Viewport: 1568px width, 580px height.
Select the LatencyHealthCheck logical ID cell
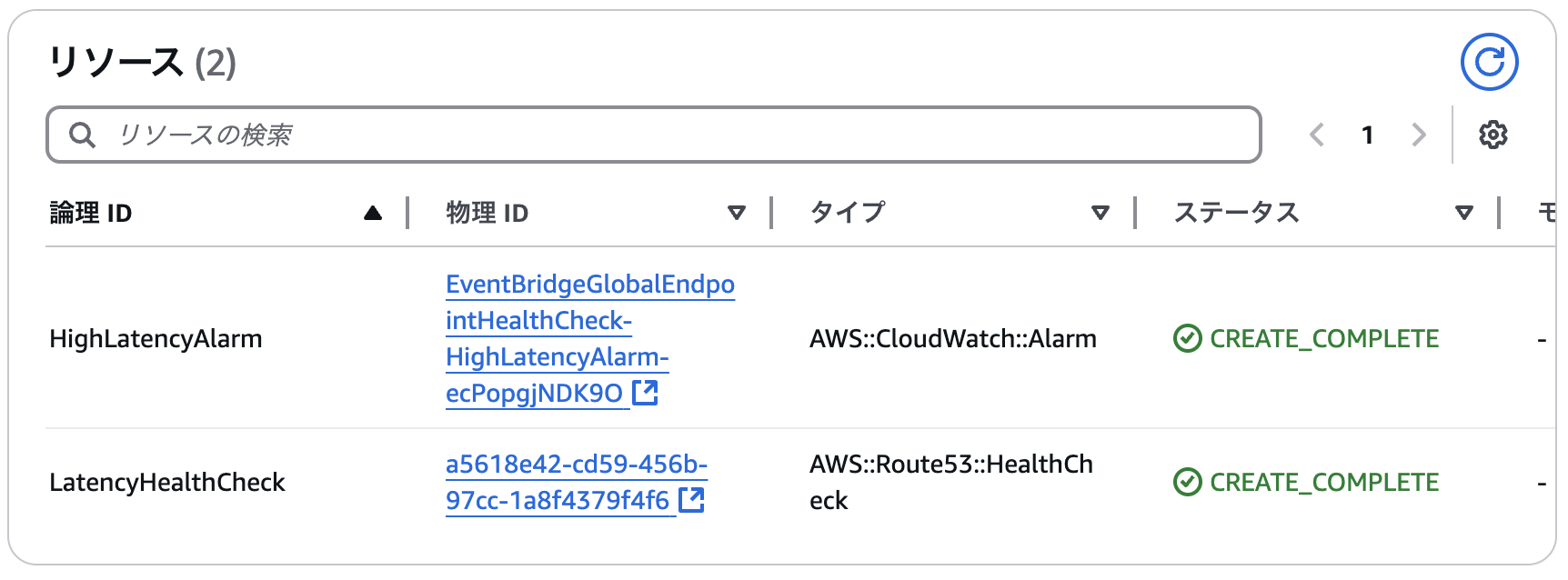click(167, 482)
